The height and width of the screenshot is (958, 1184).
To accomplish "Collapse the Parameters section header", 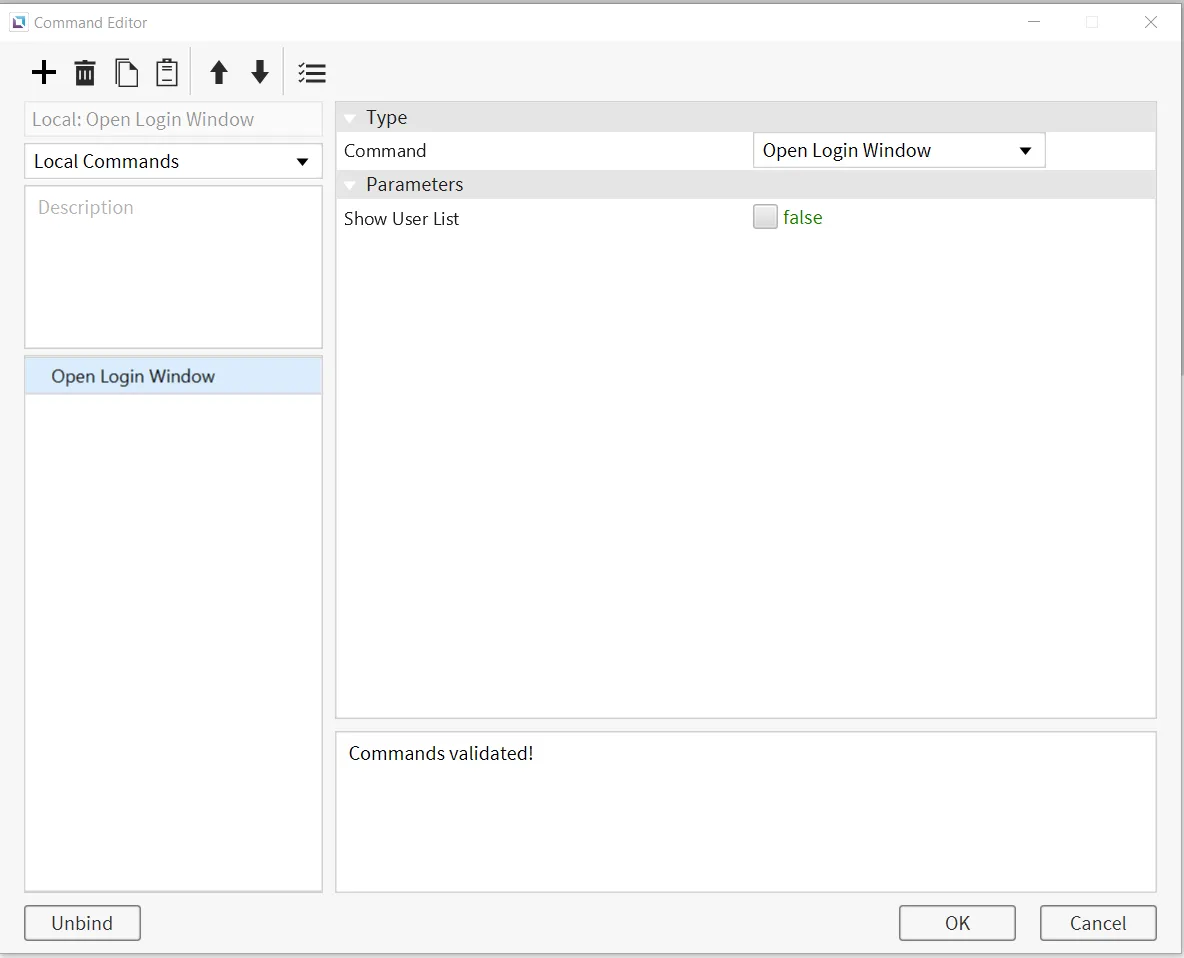I will tap(350, 185).
